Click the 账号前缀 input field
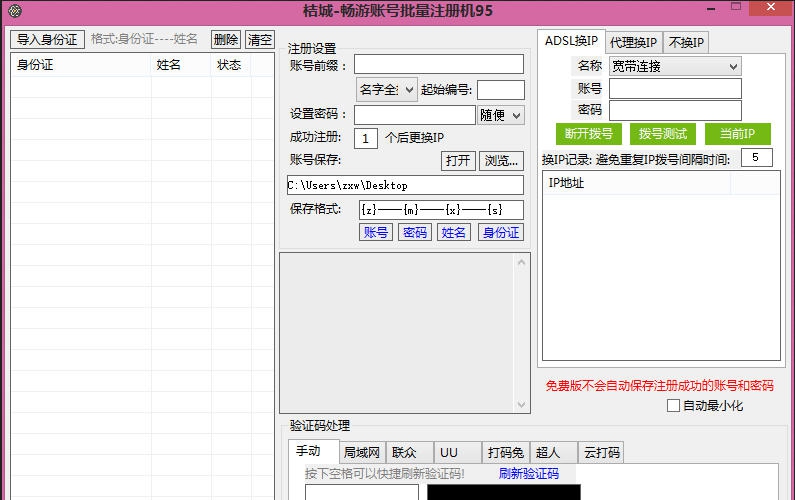Viewport: 795px width, 500px height. [438, 65]
